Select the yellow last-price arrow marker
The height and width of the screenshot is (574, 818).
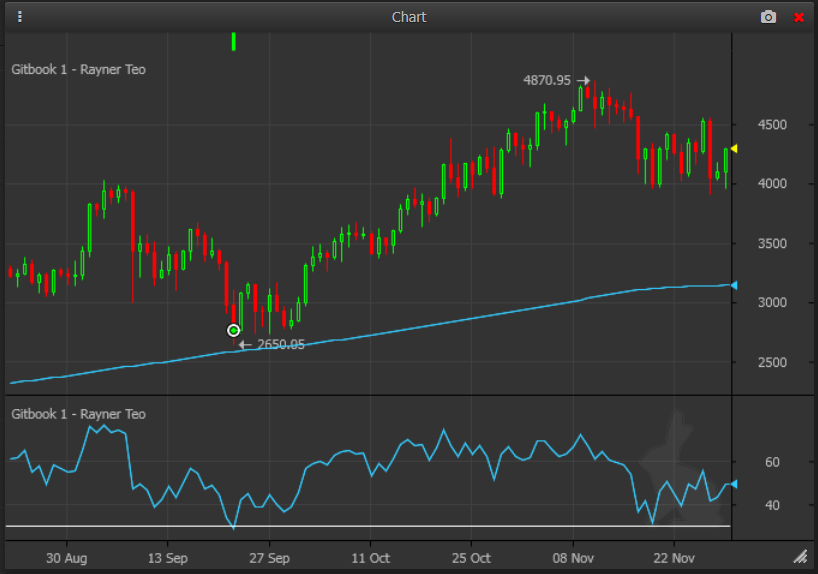click(733, 149)
